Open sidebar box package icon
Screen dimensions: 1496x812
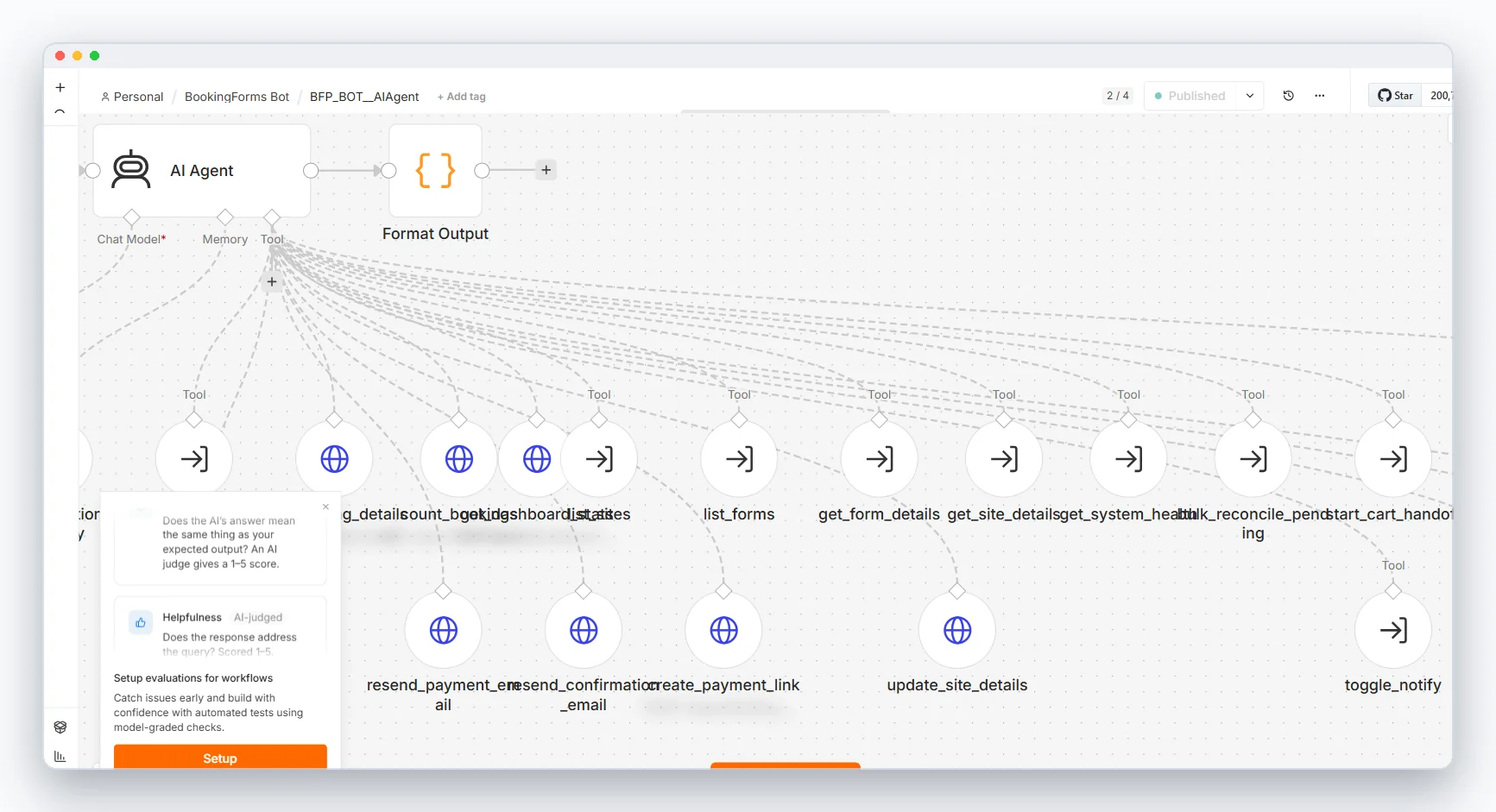click(60, 727)
